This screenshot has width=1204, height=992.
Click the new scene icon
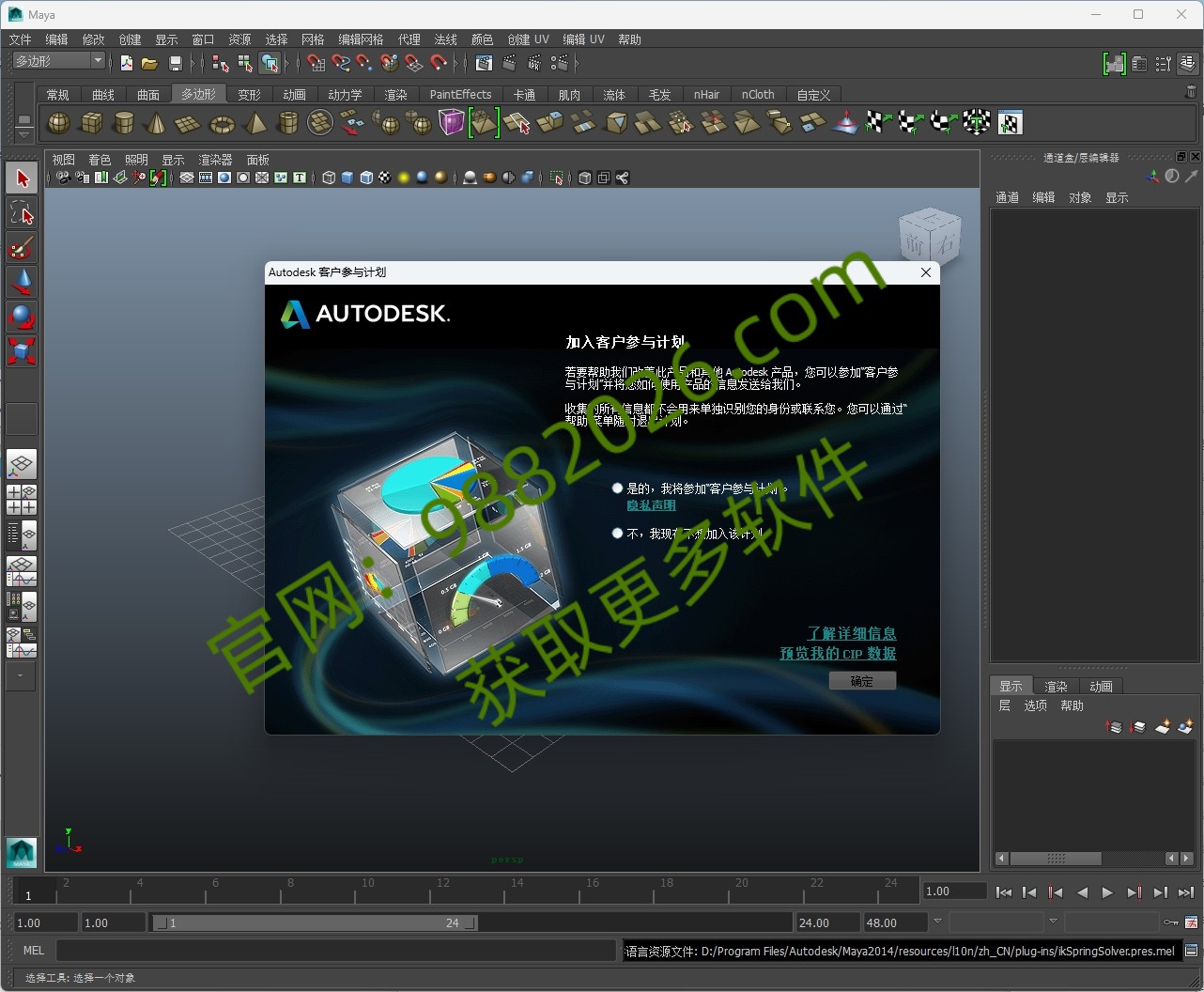tap(127, 63)
